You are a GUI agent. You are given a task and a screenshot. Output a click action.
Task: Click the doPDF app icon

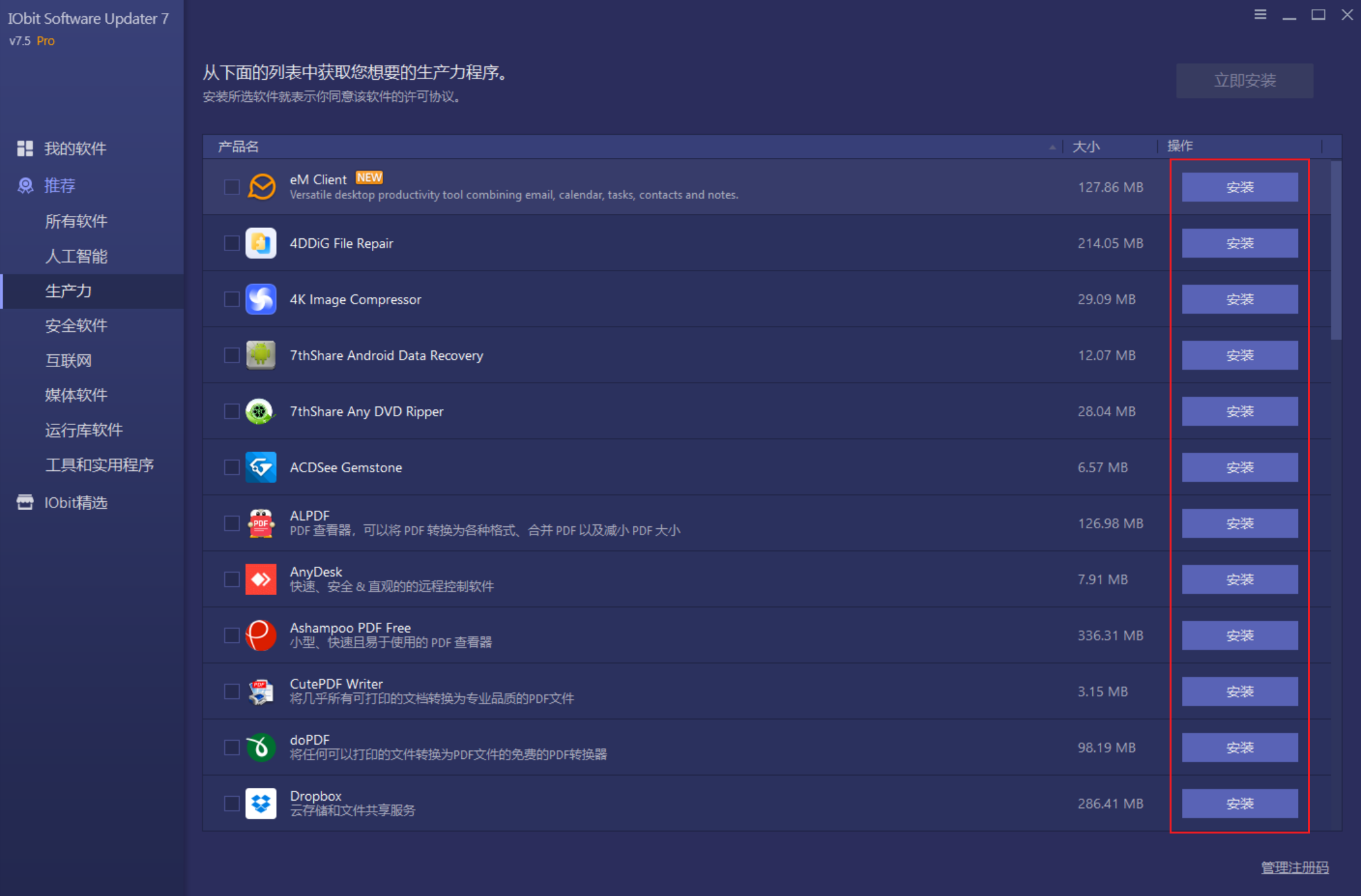(261, 747)
